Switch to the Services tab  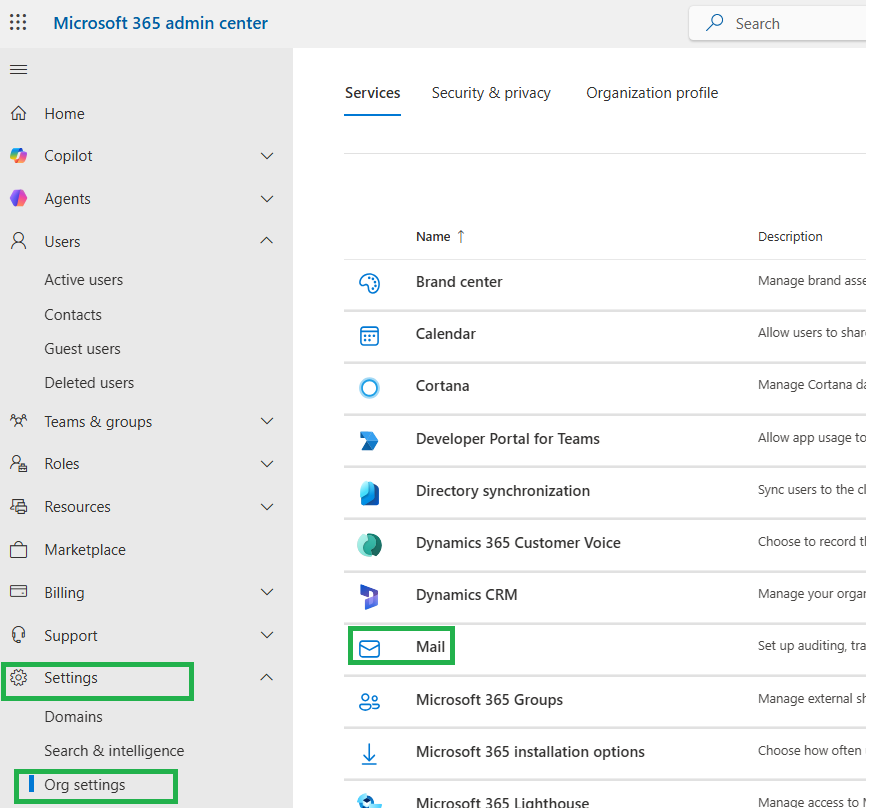tap(372, 93)
